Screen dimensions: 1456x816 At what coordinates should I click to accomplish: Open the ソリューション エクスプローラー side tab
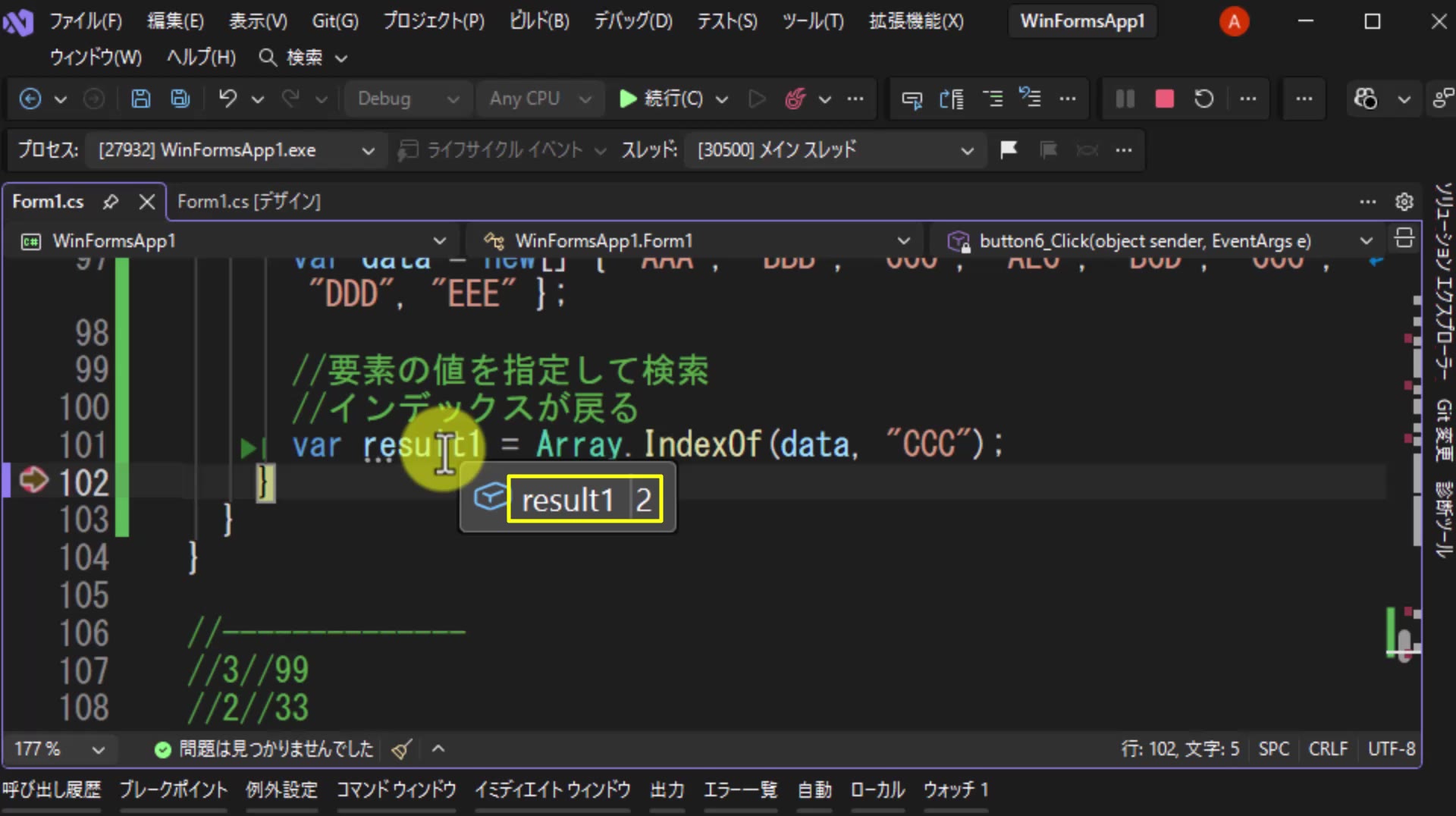point(1443,281)
